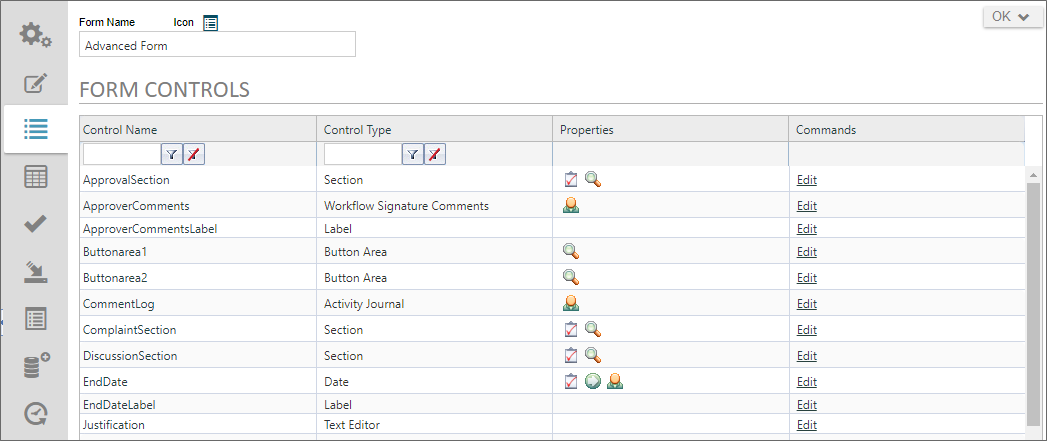Viewport: 1047px width, 441px height.
Task: Click Edit link for Justification row
Action: point(806,425)
